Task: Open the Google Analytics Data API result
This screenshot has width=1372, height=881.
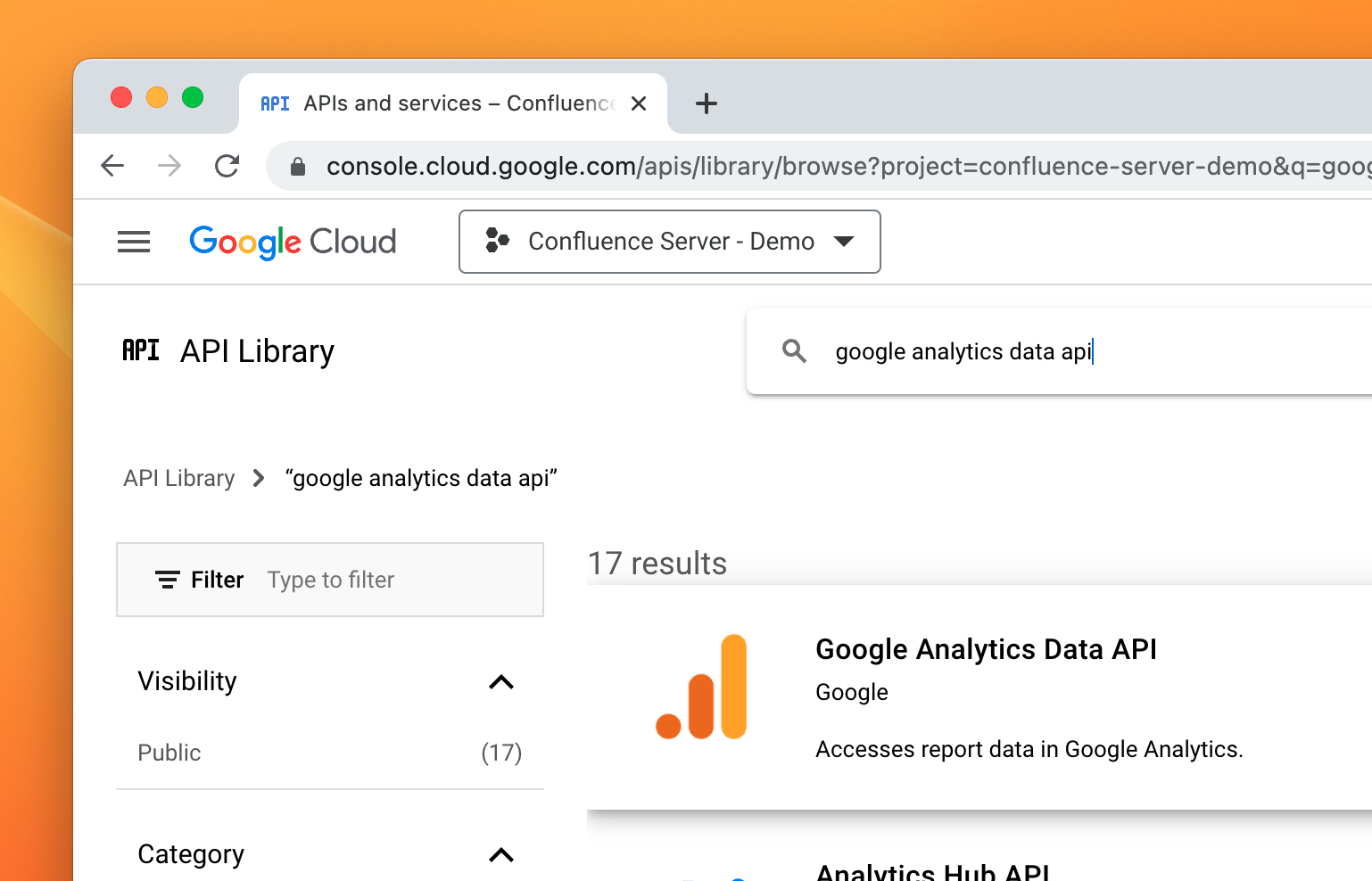Action: point(986,649)
